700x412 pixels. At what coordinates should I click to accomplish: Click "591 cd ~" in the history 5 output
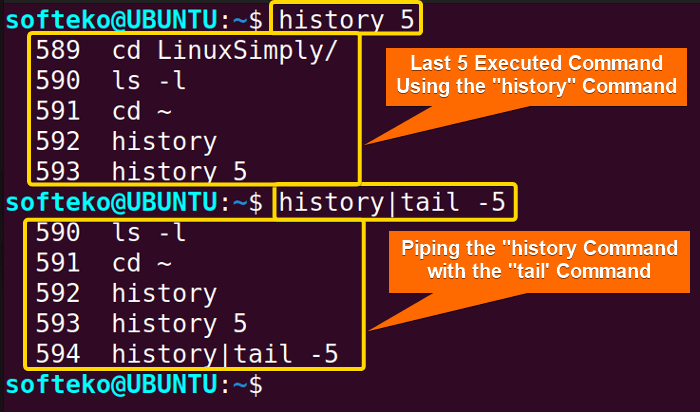tap(104, 110)
